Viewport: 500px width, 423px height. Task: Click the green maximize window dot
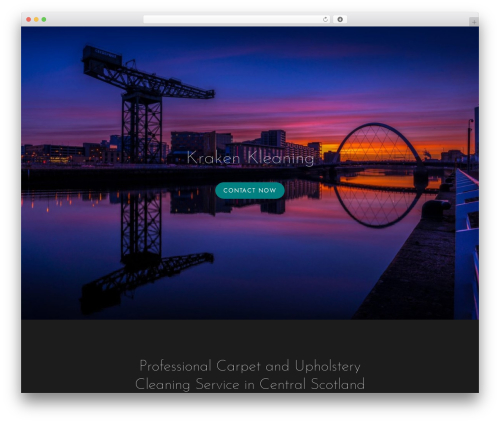44,20
